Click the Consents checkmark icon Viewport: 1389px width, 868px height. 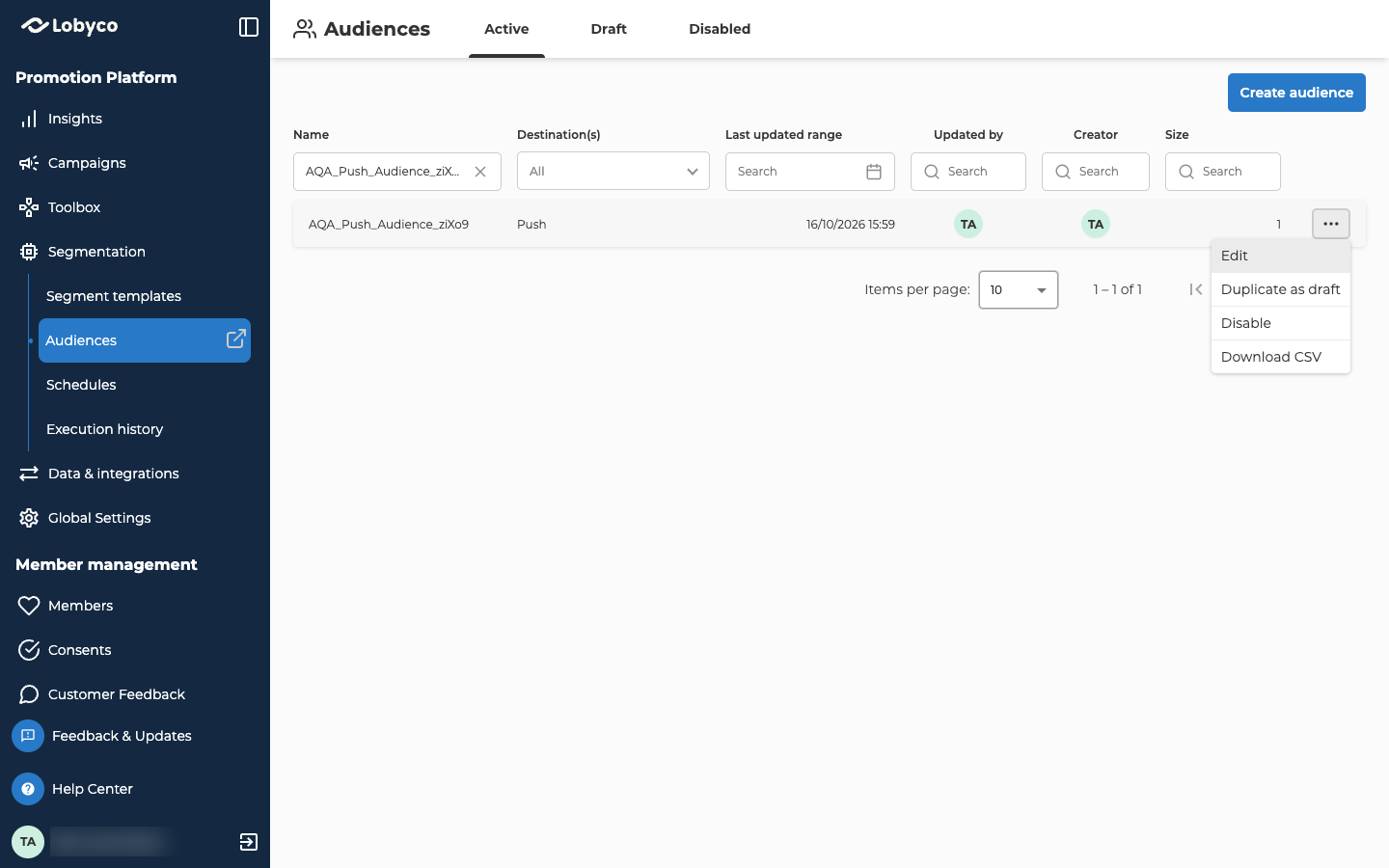click(x=29, y=650)
